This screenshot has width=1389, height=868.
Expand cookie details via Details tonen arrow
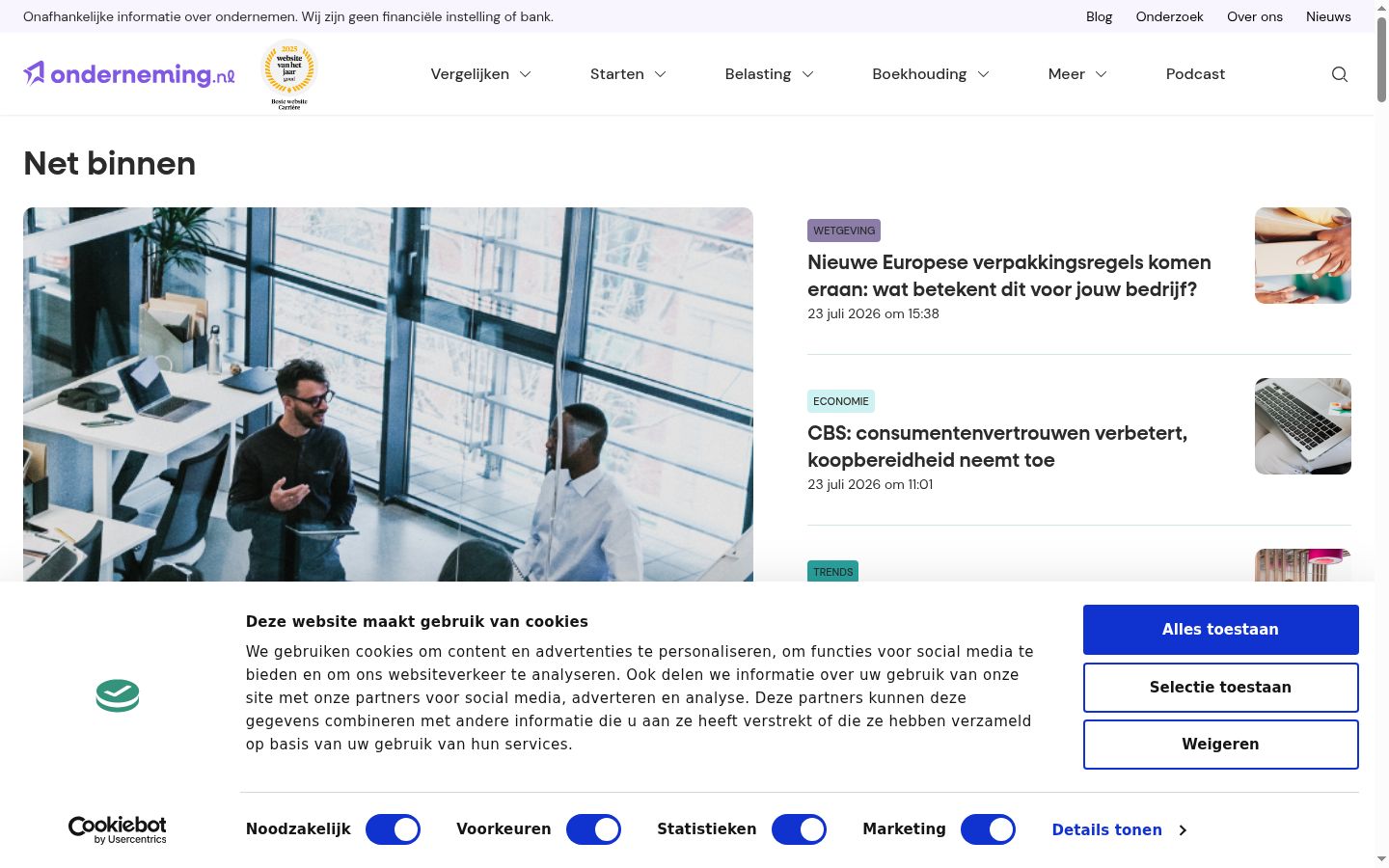[1183, 830]
